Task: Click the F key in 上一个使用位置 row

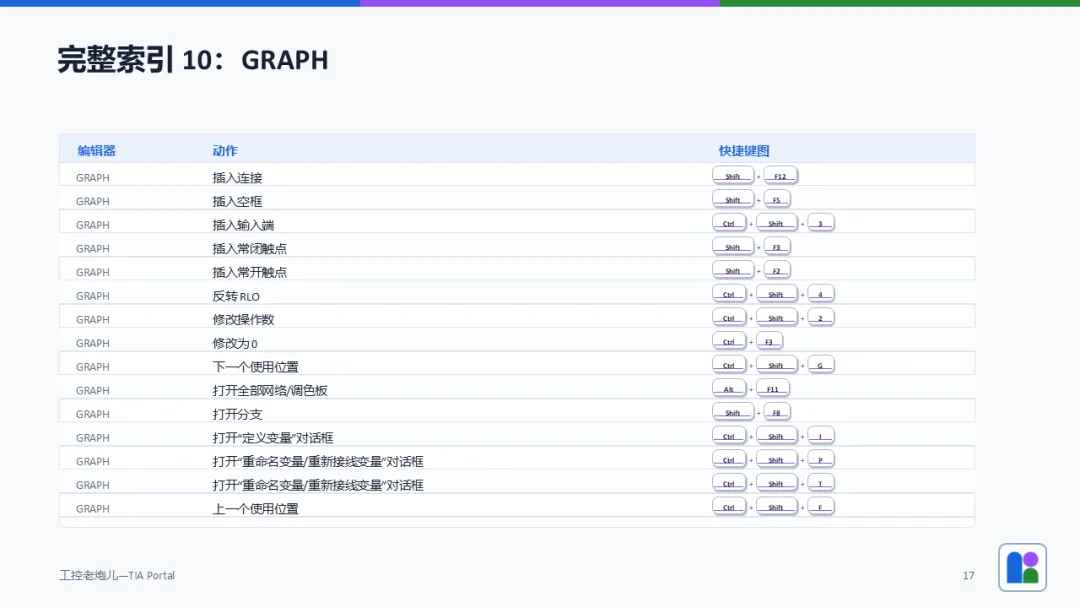Action: point(820,507)
